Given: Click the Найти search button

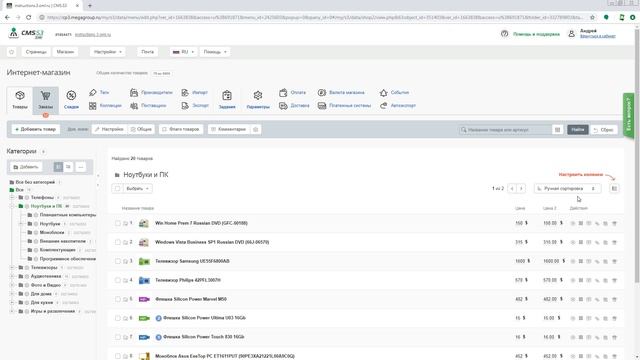Looking at the screenshot, I should coord(578,130).
